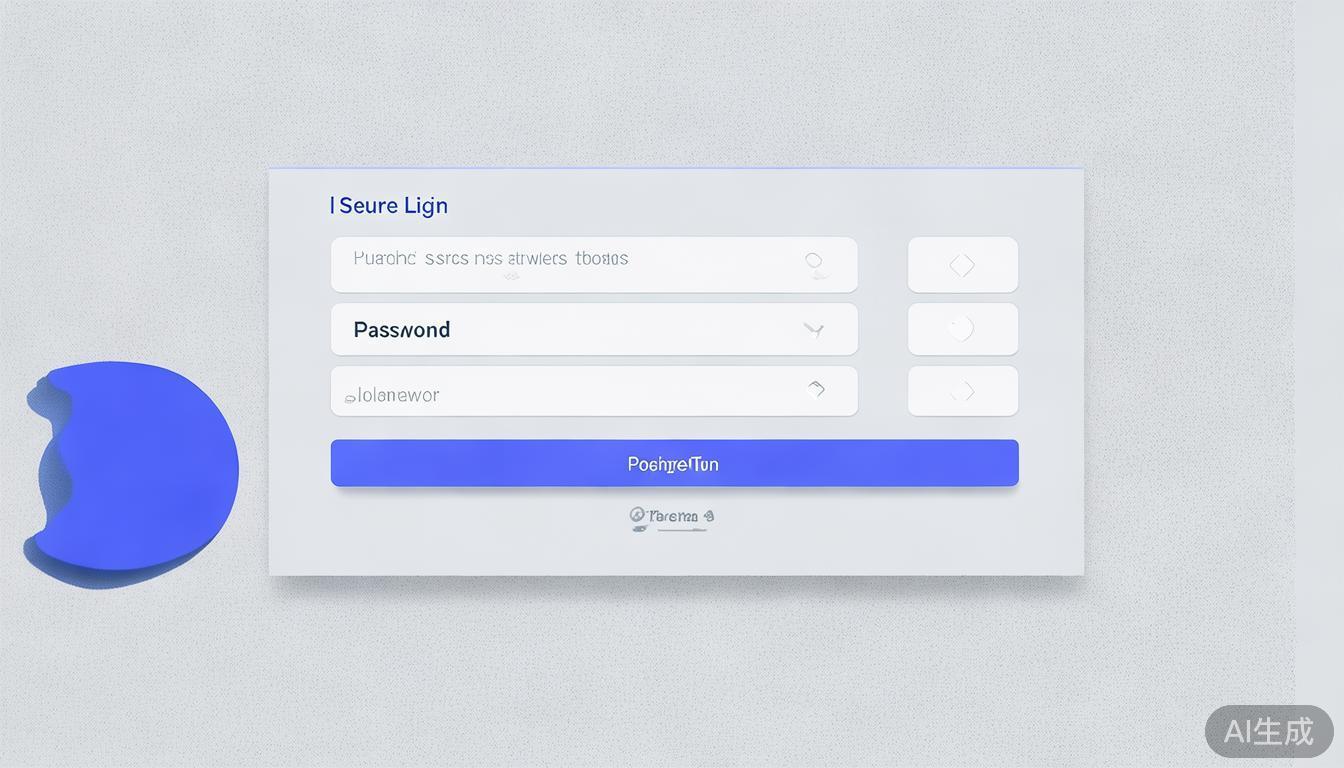This screenshot has width=1344, height=768.
Task: Click the icon inside the lolanewor field
Action: click(816, 389)
